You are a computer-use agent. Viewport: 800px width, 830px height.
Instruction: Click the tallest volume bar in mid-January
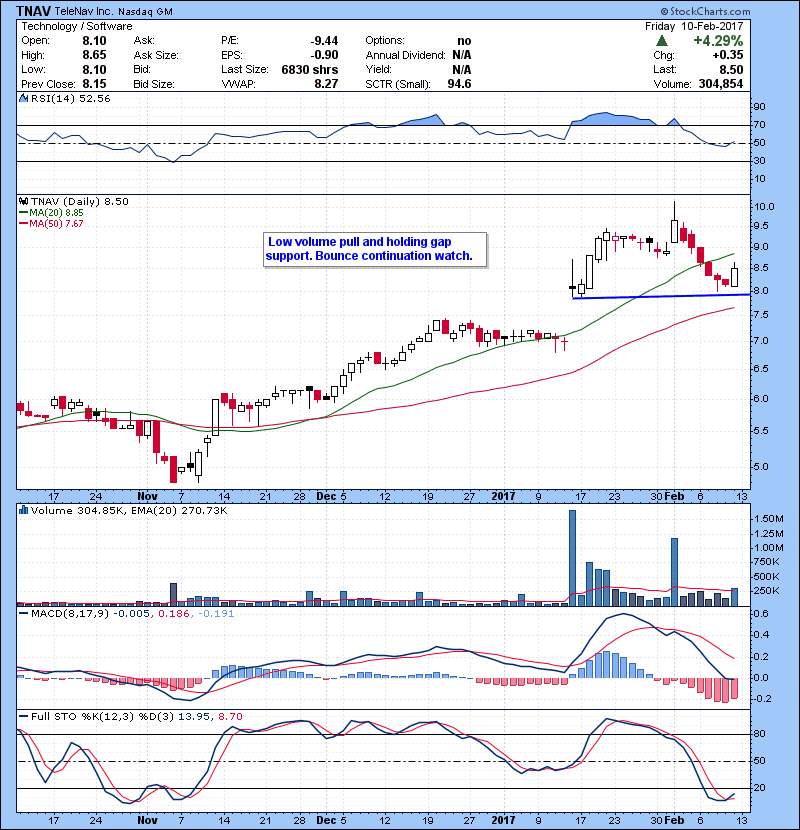[572, 558]
